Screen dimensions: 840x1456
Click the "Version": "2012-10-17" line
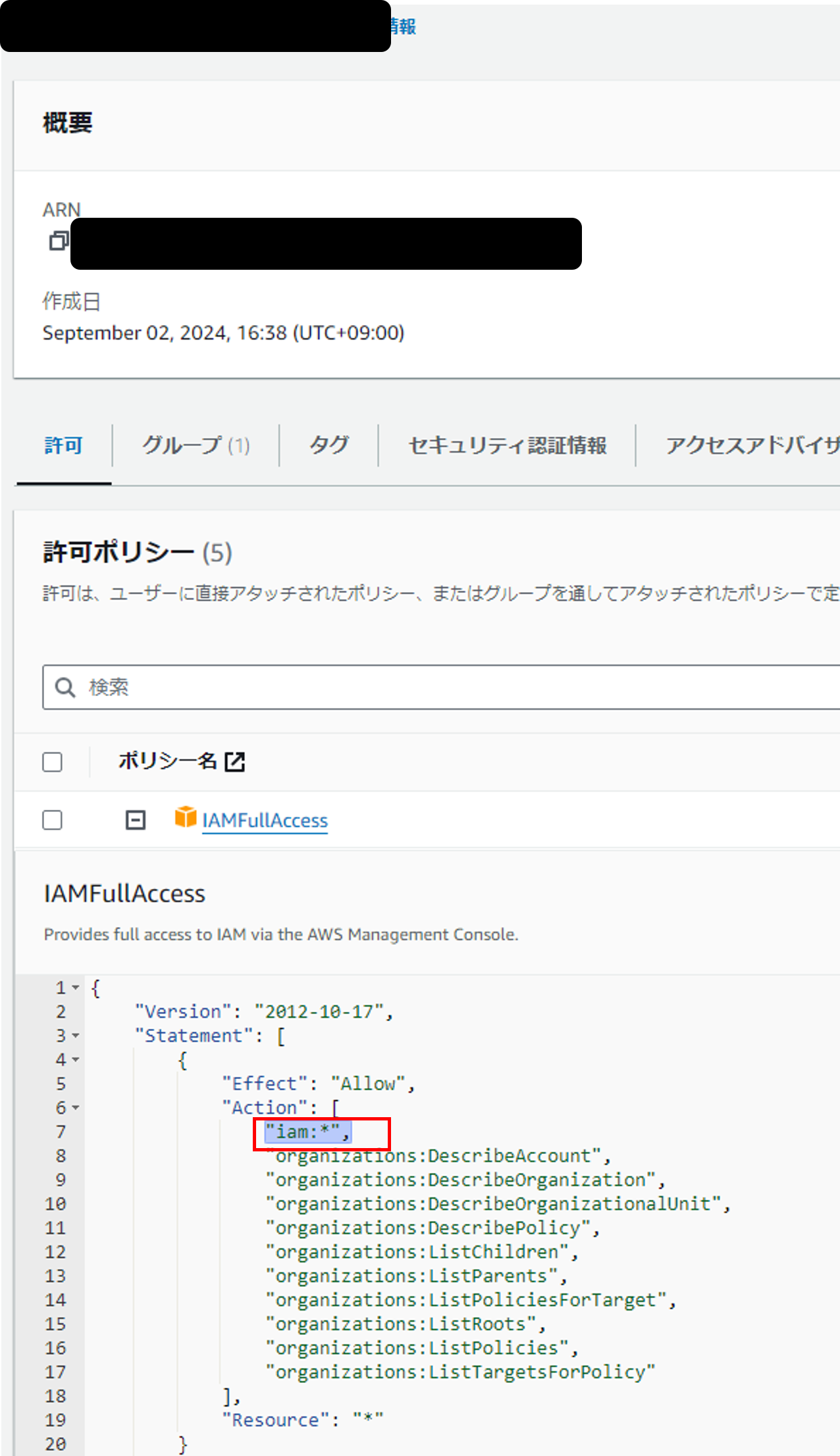tap(264, 1012)
